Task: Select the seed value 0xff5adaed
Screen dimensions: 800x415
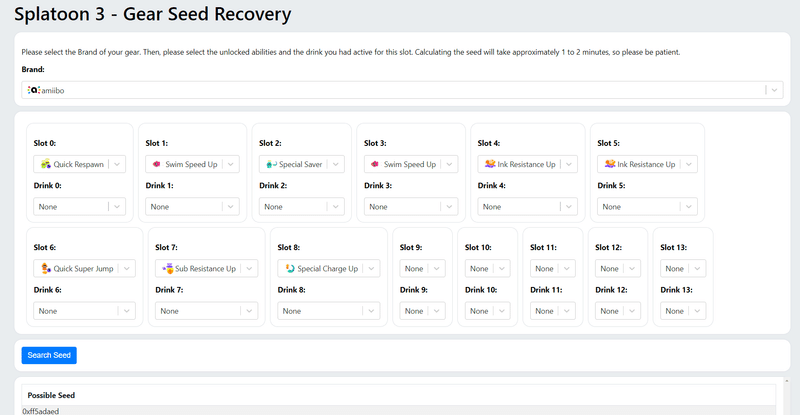Action: (40, 411)
